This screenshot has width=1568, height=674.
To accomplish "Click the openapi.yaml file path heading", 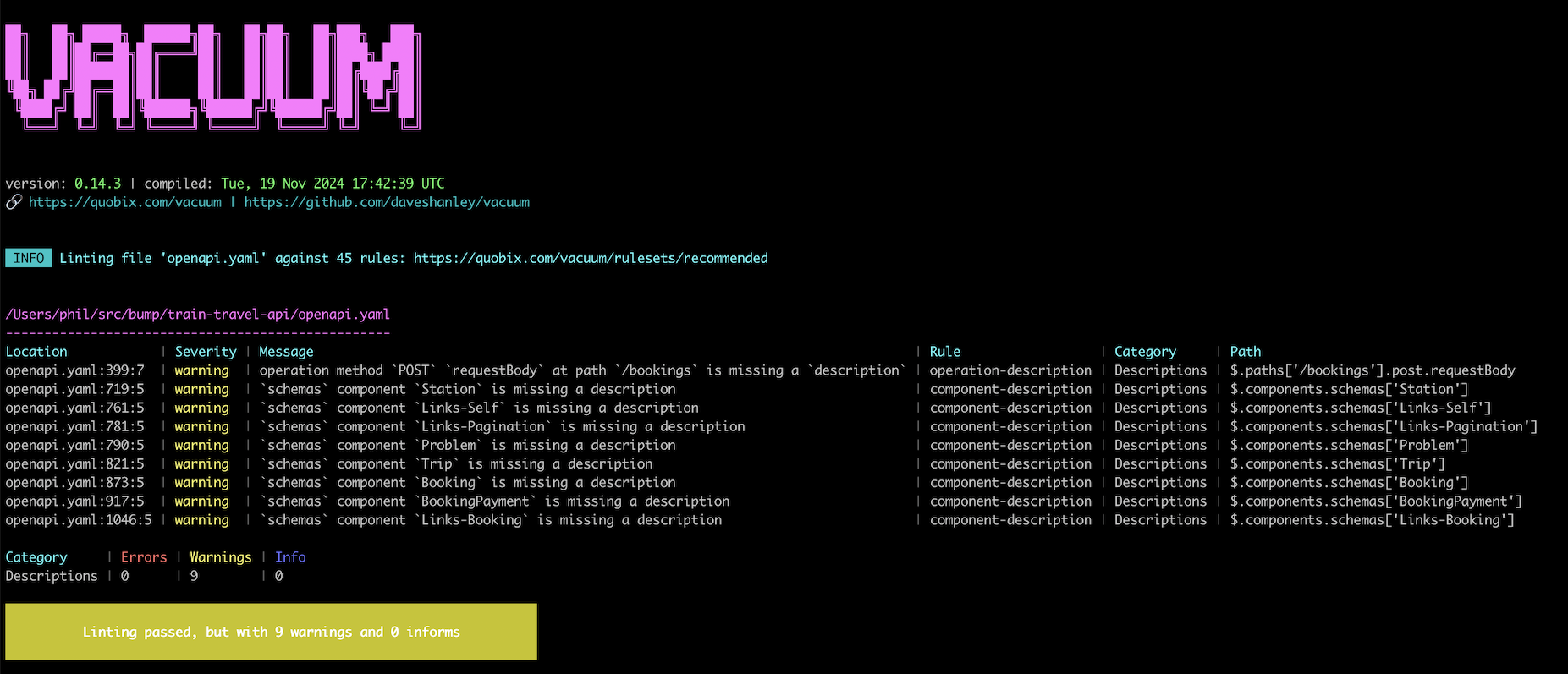I will click(x=197, y=315).
